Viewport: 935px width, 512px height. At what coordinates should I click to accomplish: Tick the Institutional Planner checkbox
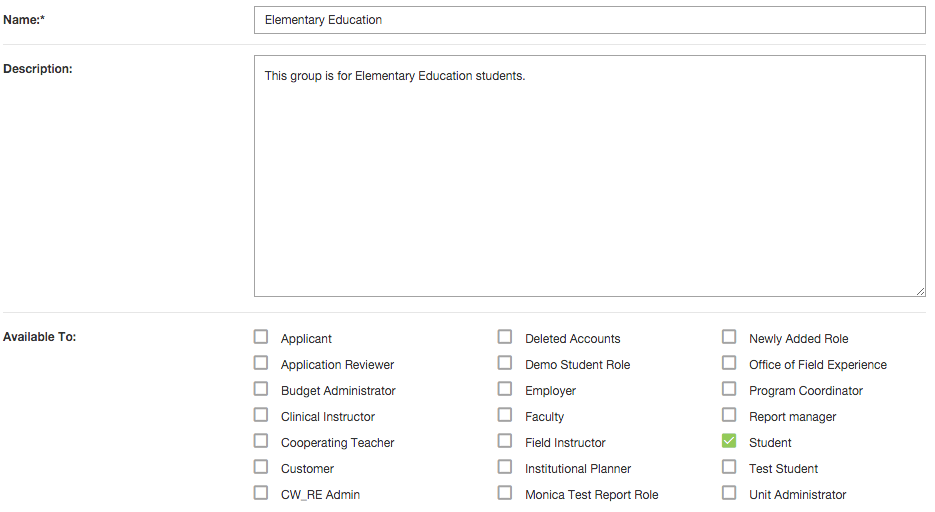(x=504, y=467)
